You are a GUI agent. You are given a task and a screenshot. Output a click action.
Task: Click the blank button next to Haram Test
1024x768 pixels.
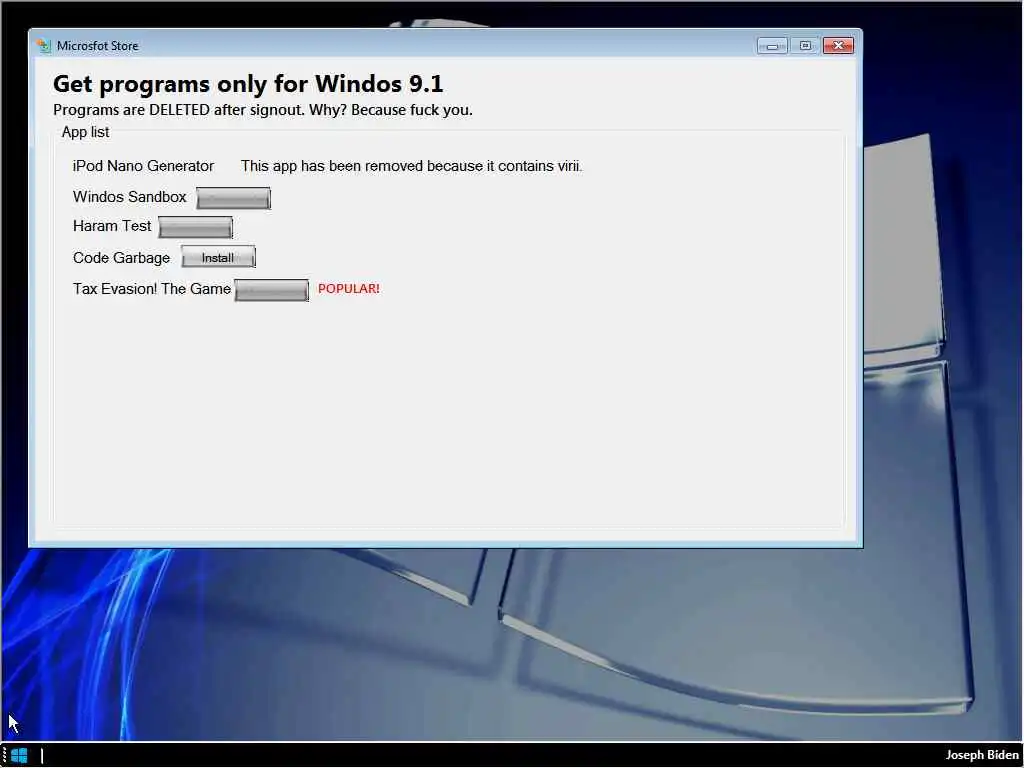(195, 227)
